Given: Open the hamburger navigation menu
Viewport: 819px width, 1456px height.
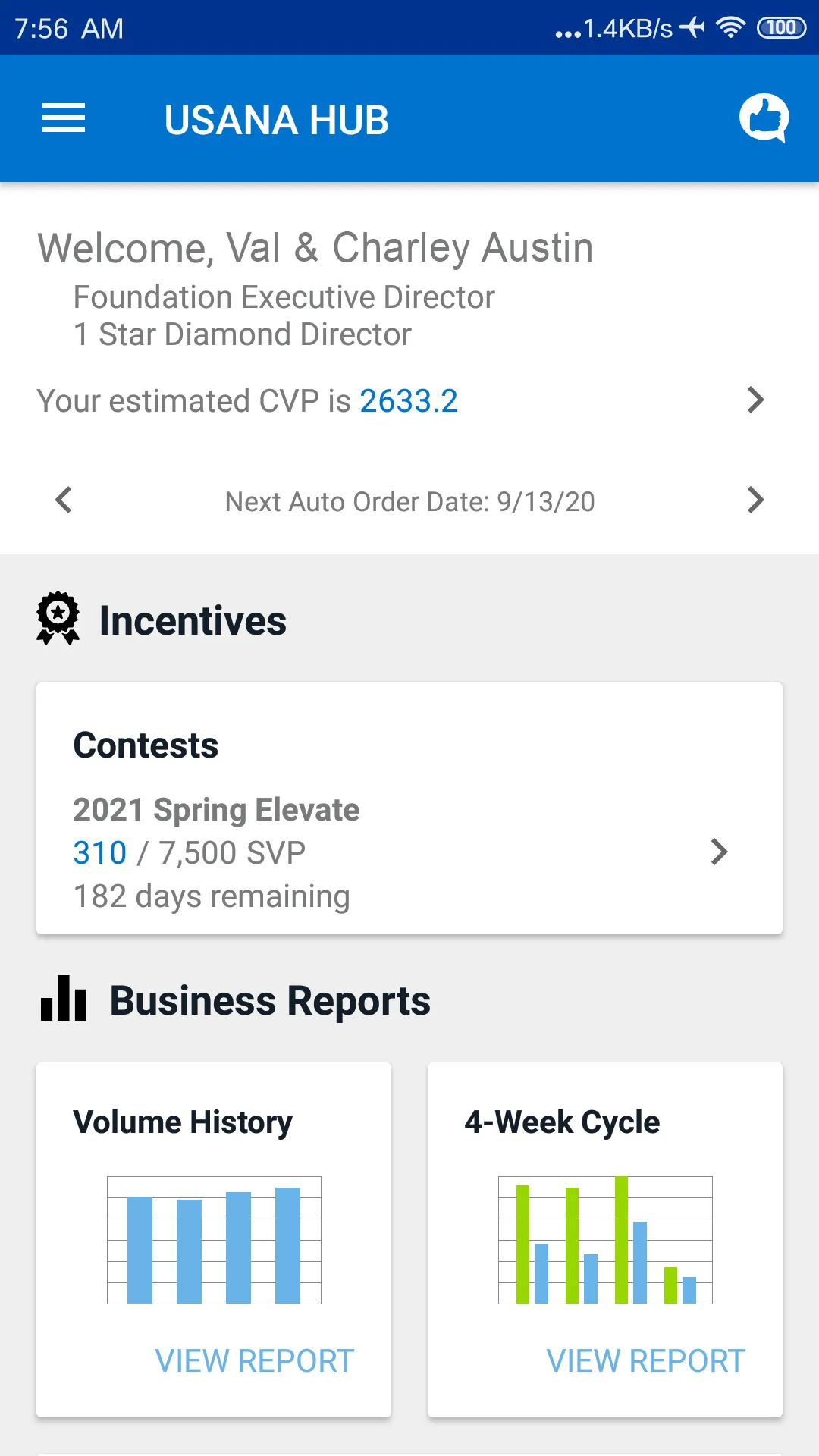Looking at the screenshot, I should click(x=64, y=118).
